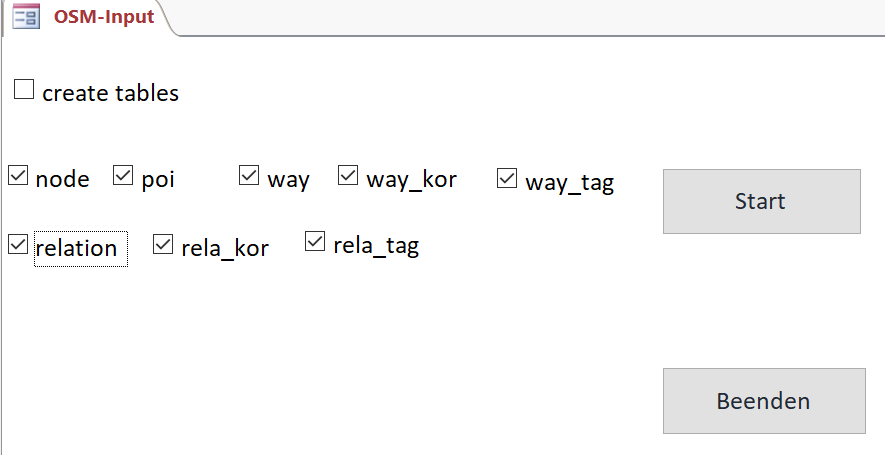885x455 pixels.
Task: Click the 'node' label text
Action: 63,180
